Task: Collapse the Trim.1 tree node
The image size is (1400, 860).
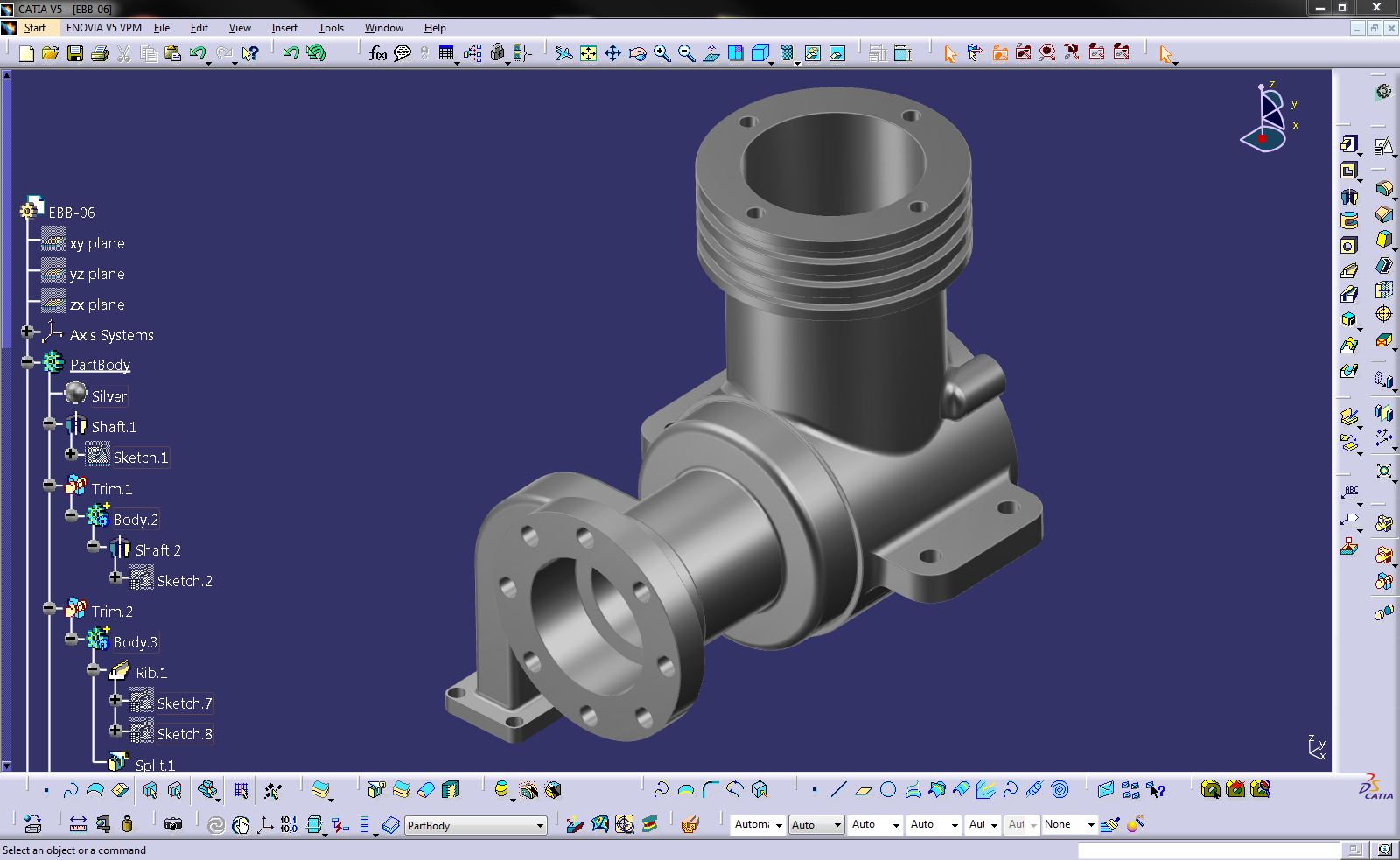Action: click(x=49, y=486)
